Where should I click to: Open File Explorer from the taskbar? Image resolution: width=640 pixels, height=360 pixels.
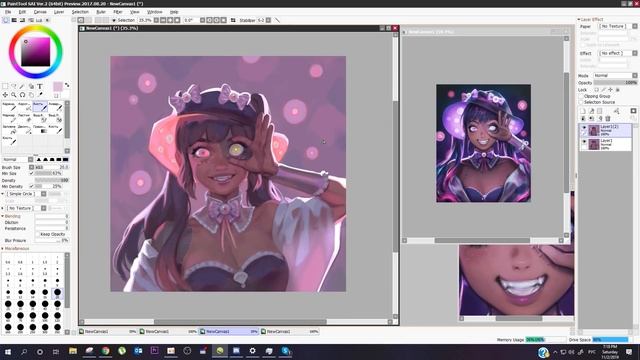pyautogui.click(x=73, y=351)
